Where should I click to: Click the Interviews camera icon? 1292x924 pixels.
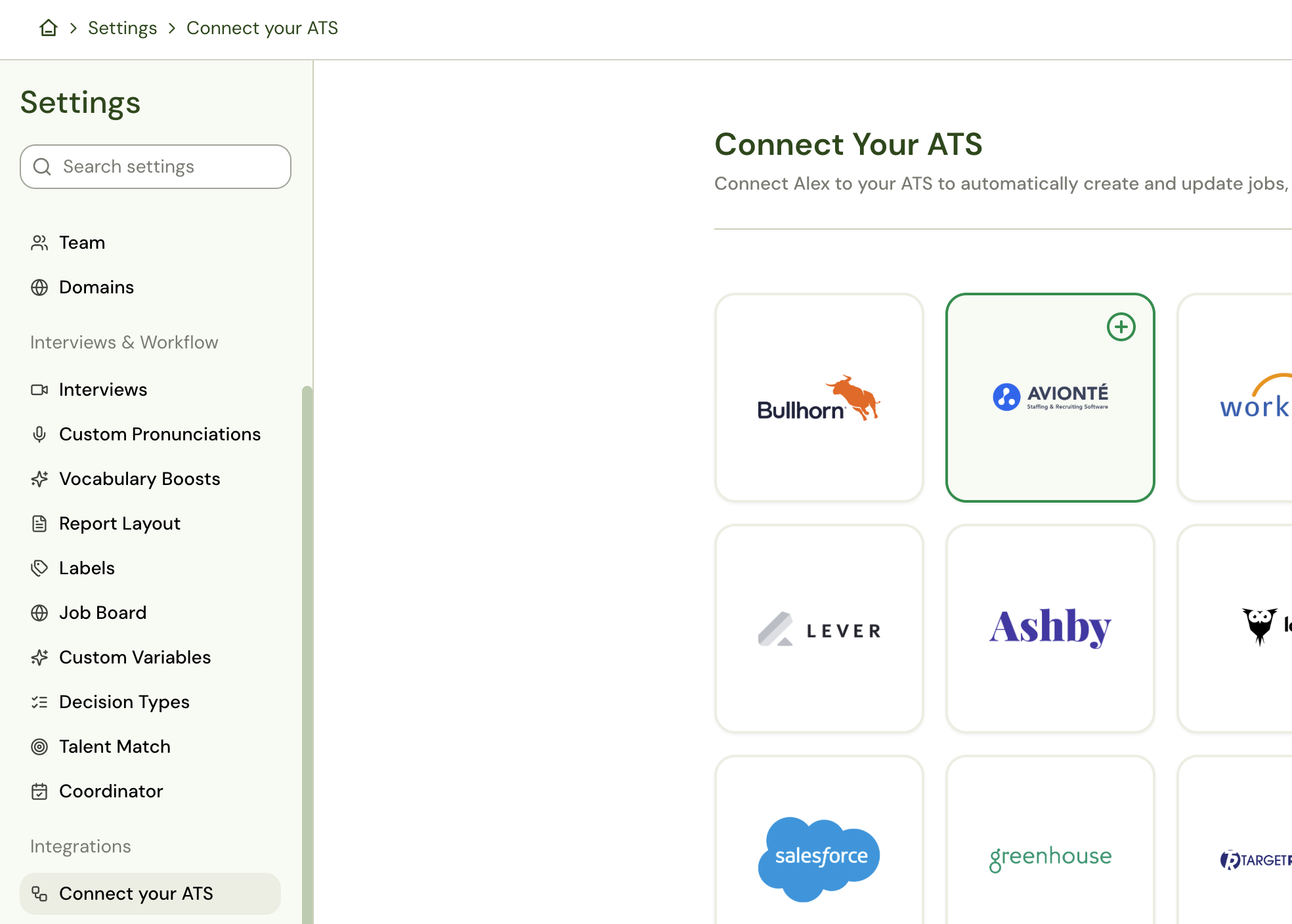click(x=39, y=390)
